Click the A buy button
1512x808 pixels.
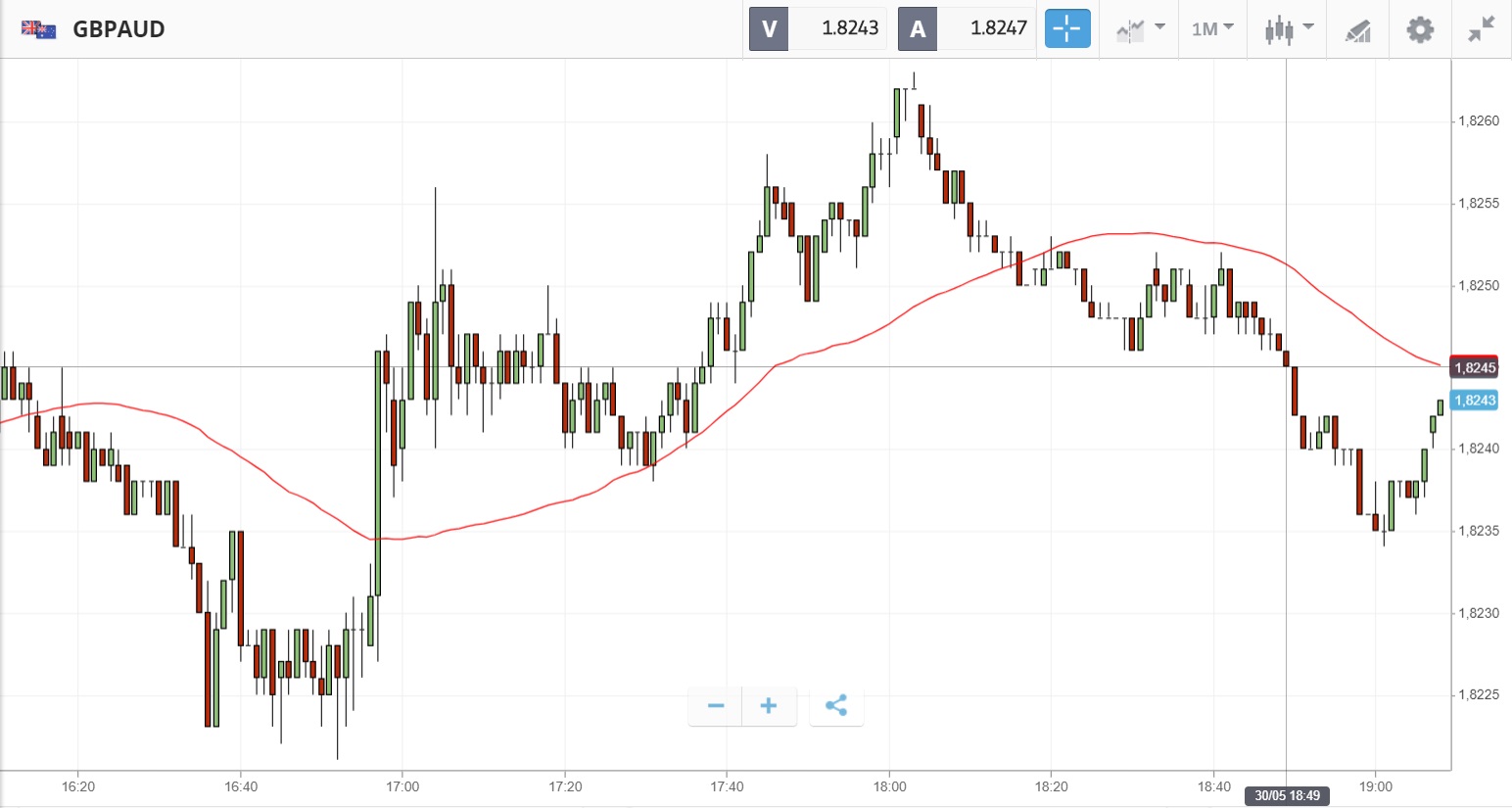[x=918, y=28]
